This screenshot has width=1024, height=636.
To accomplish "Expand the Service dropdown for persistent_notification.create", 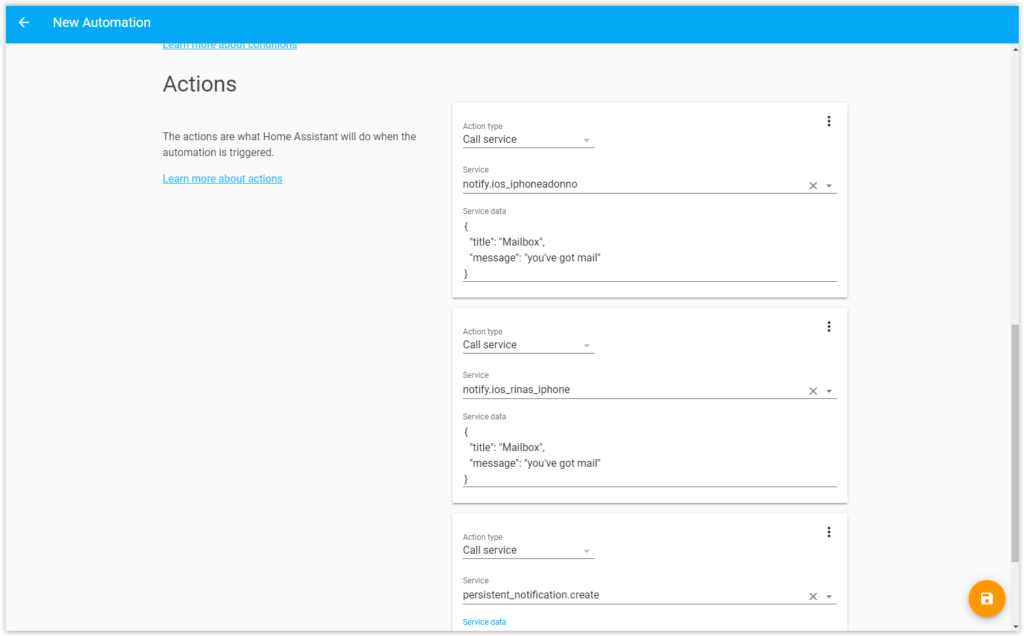I will [831, 595].
